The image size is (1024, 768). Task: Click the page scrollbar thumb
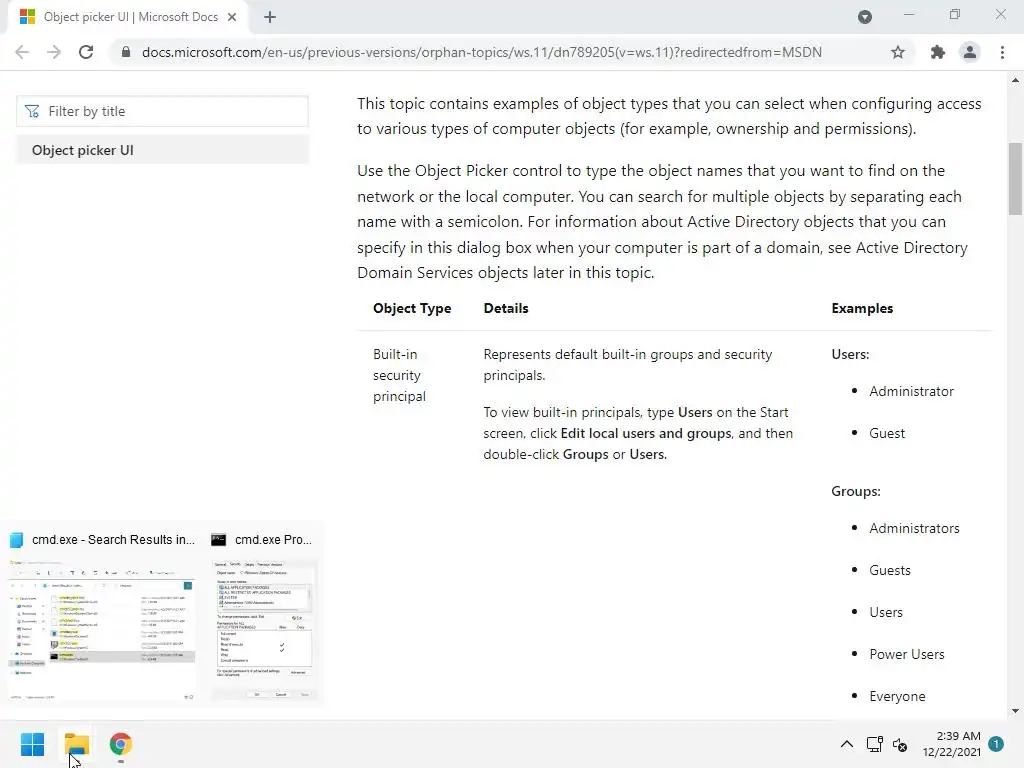[x=1015, y=178]
